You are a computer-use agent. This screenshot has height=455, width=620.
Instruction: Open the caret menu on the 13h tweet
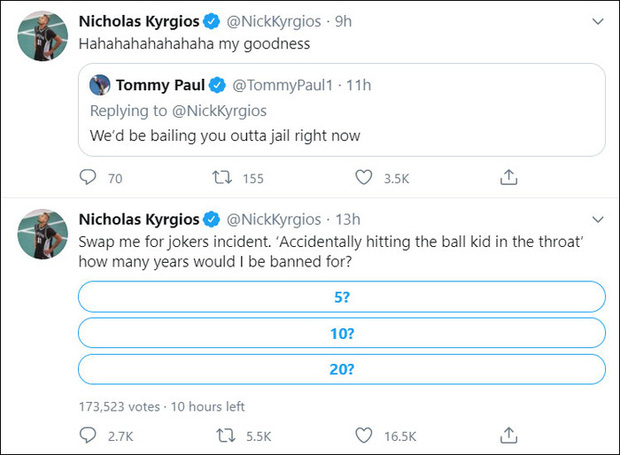[x=598, y=219]
